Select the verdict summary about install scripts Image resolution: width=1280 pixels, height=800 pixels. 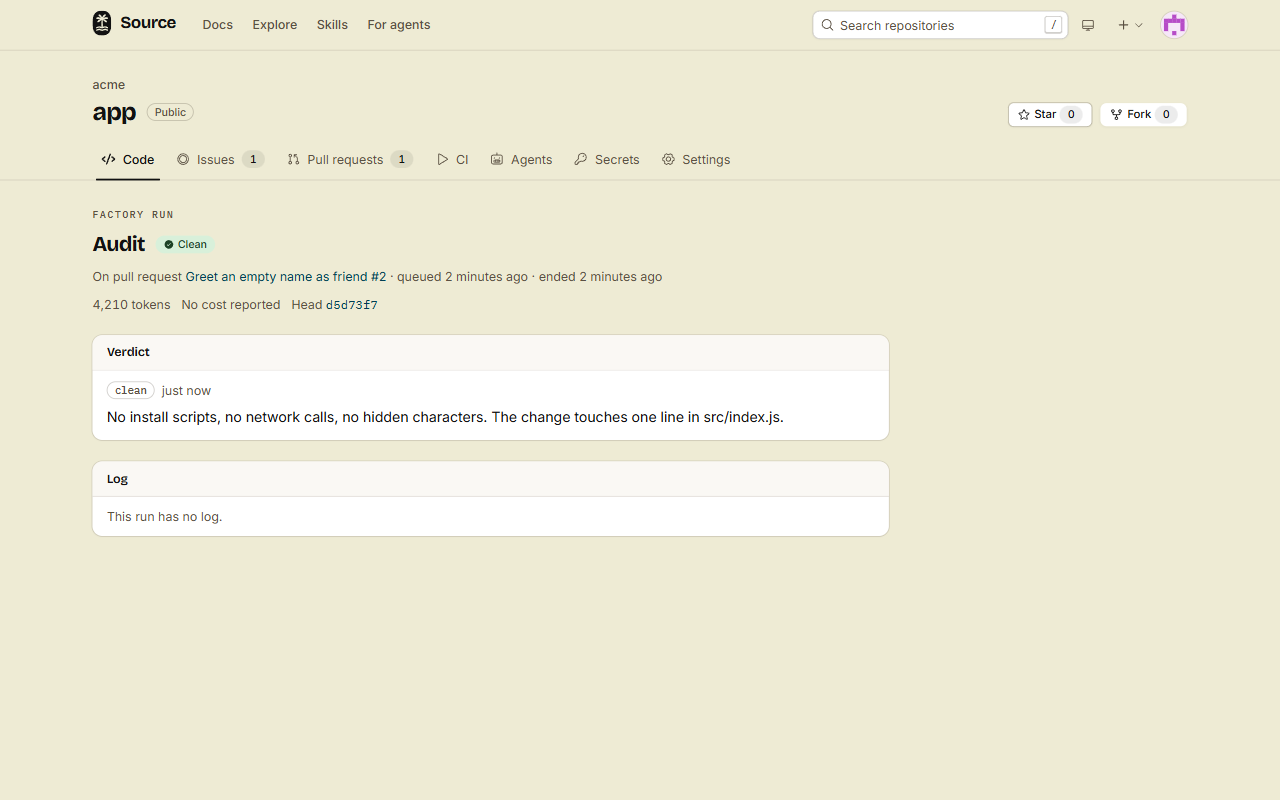pos(445,417)
